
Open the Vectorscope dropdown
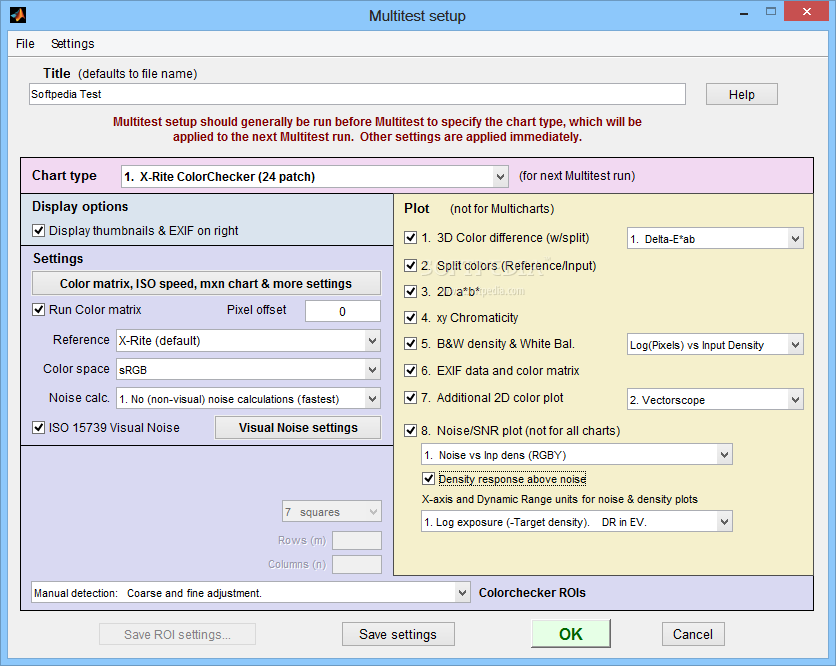pyautogui.click(x=715, y=399)
